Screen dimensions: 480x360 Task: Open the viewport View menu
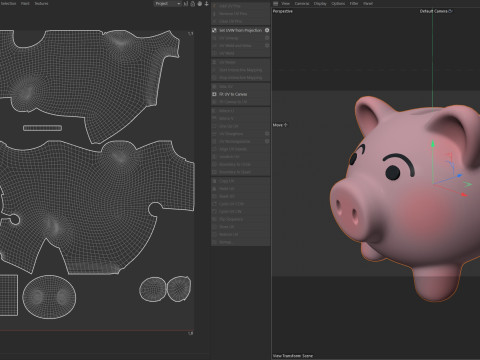[x=286, y=4]
